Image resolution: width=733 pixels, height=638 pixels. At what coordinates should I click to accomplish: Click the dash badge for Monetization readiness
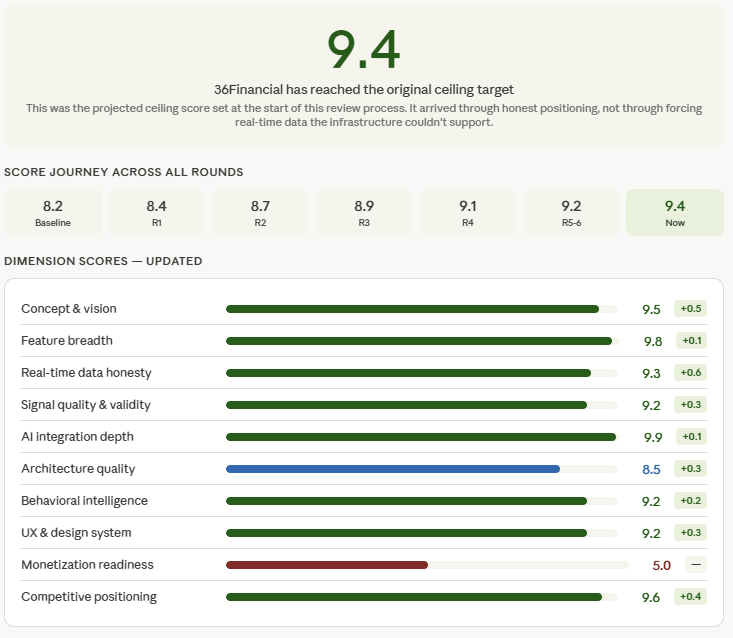[696, 565]
